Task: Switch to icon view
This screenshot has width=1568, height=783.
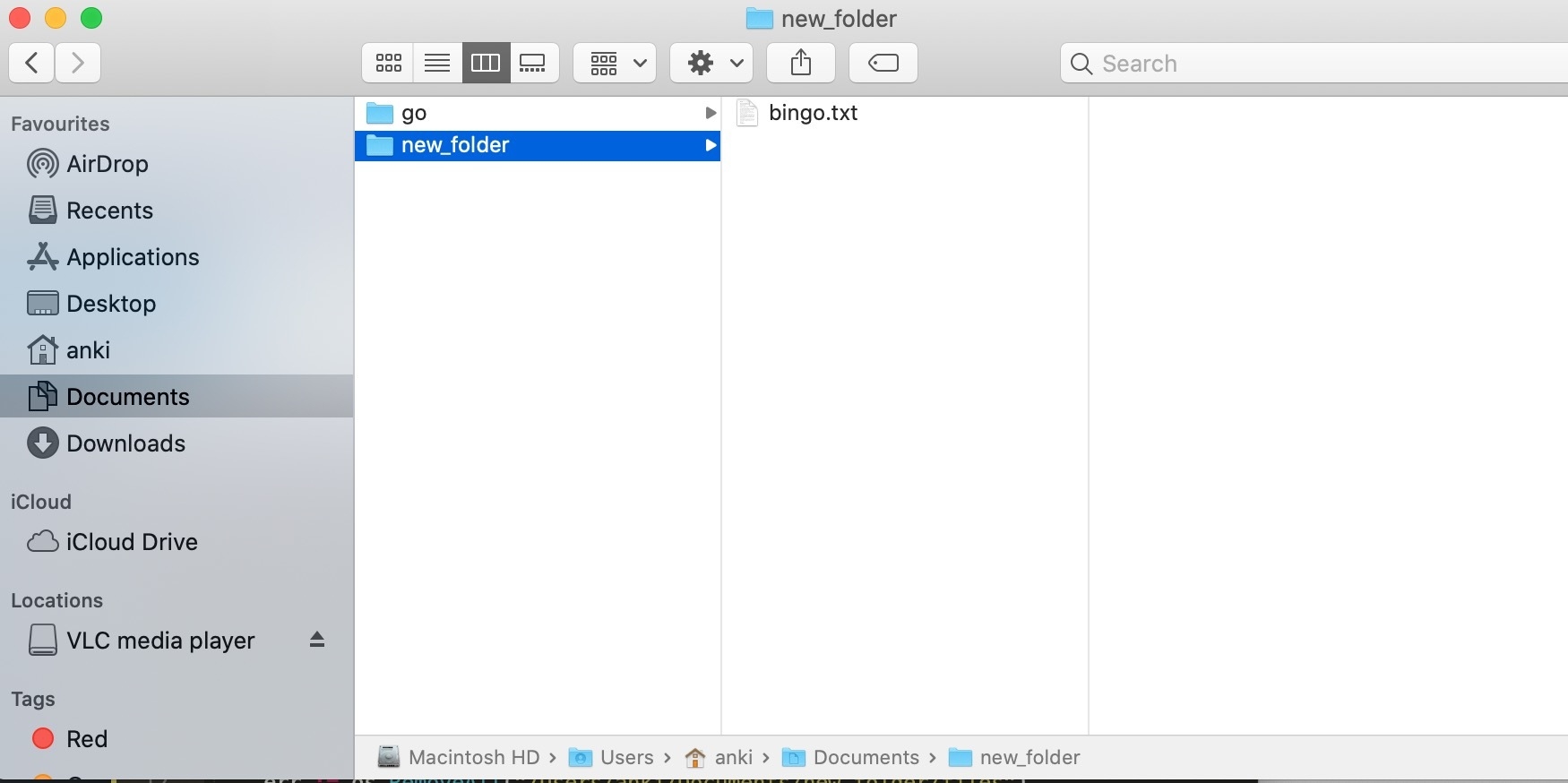Action: pos(388,63)
